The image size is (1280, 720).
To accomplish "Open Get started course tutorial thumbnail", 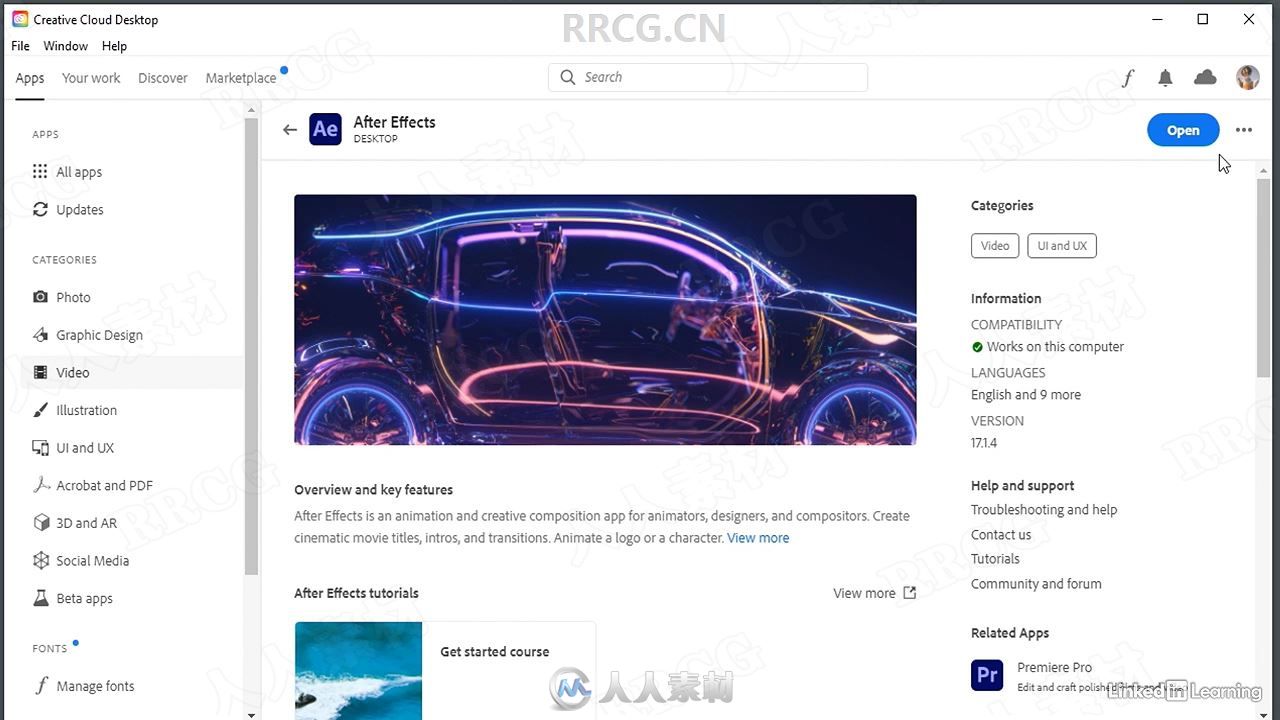I will (358, 671).
